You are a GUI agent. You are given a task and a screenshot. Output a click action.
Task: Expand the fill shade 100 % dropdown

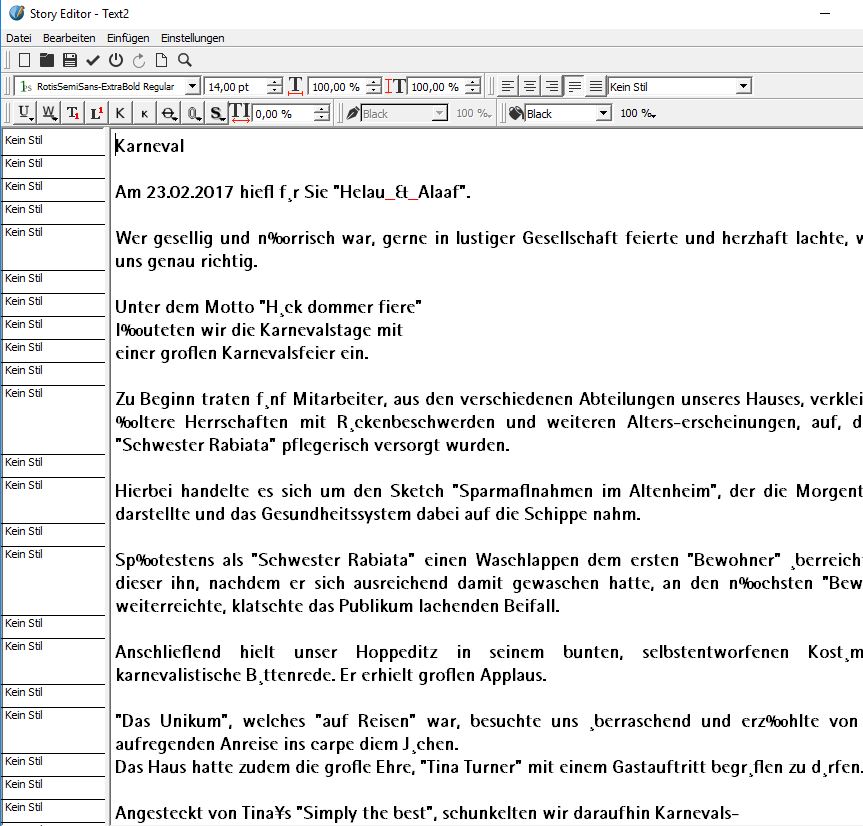click(637, 114)
